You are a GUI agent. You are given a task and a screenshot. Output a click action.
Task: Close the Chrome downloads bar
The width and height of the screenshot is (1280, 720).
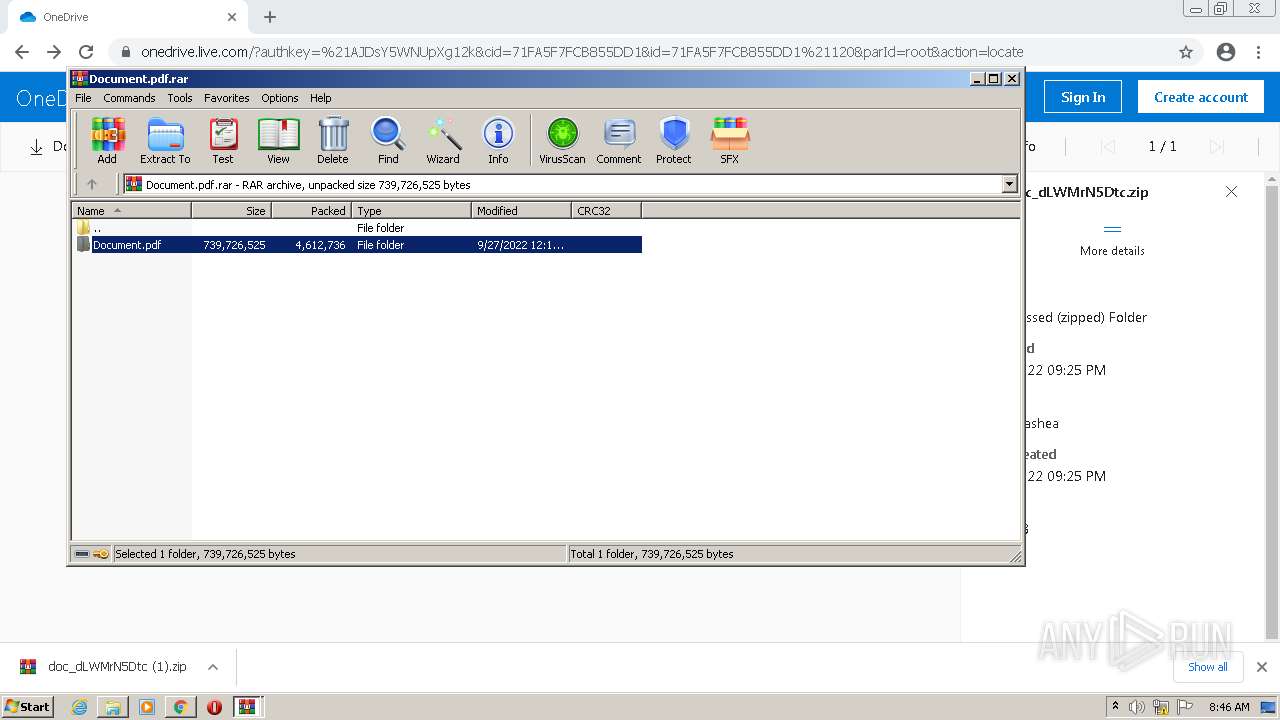[x=1262, y=667]
